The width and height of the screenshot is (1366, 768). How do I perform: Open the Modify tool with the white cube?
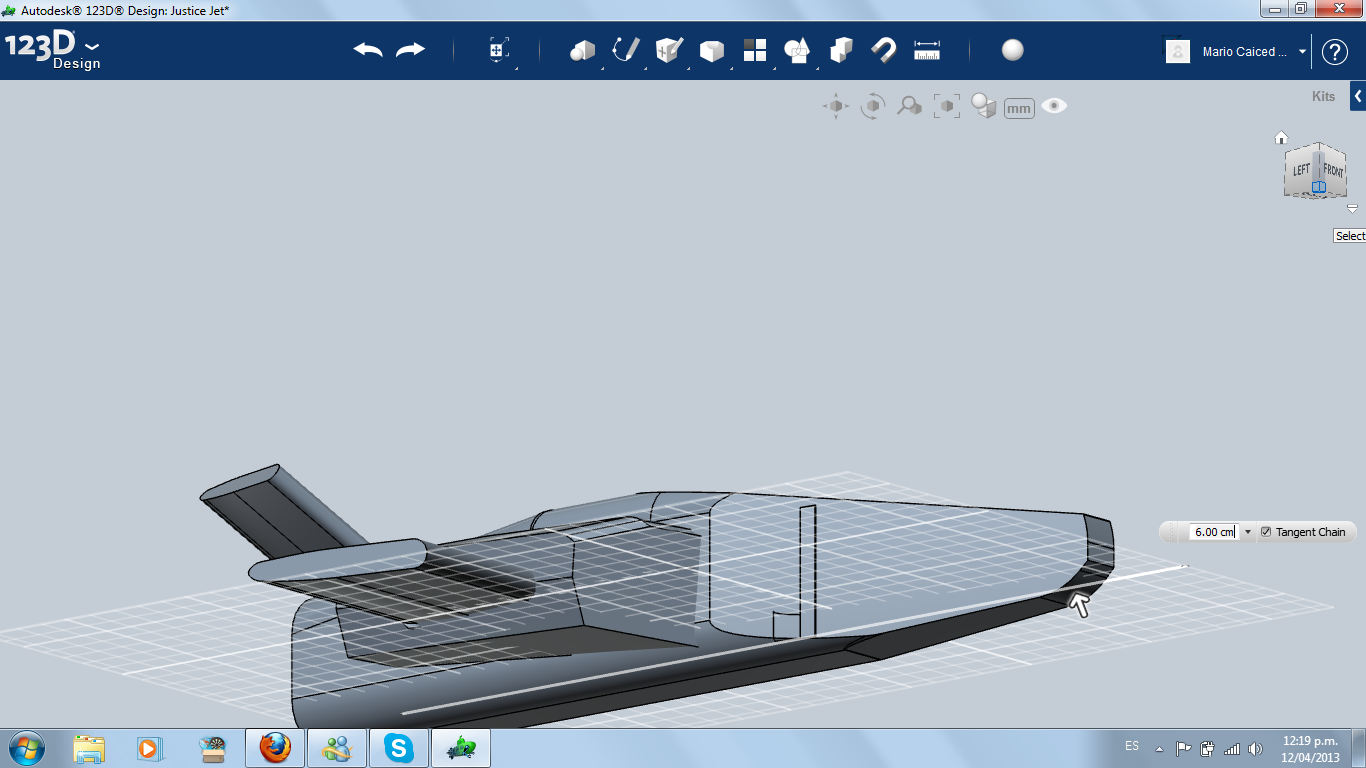tap(712, 50)
